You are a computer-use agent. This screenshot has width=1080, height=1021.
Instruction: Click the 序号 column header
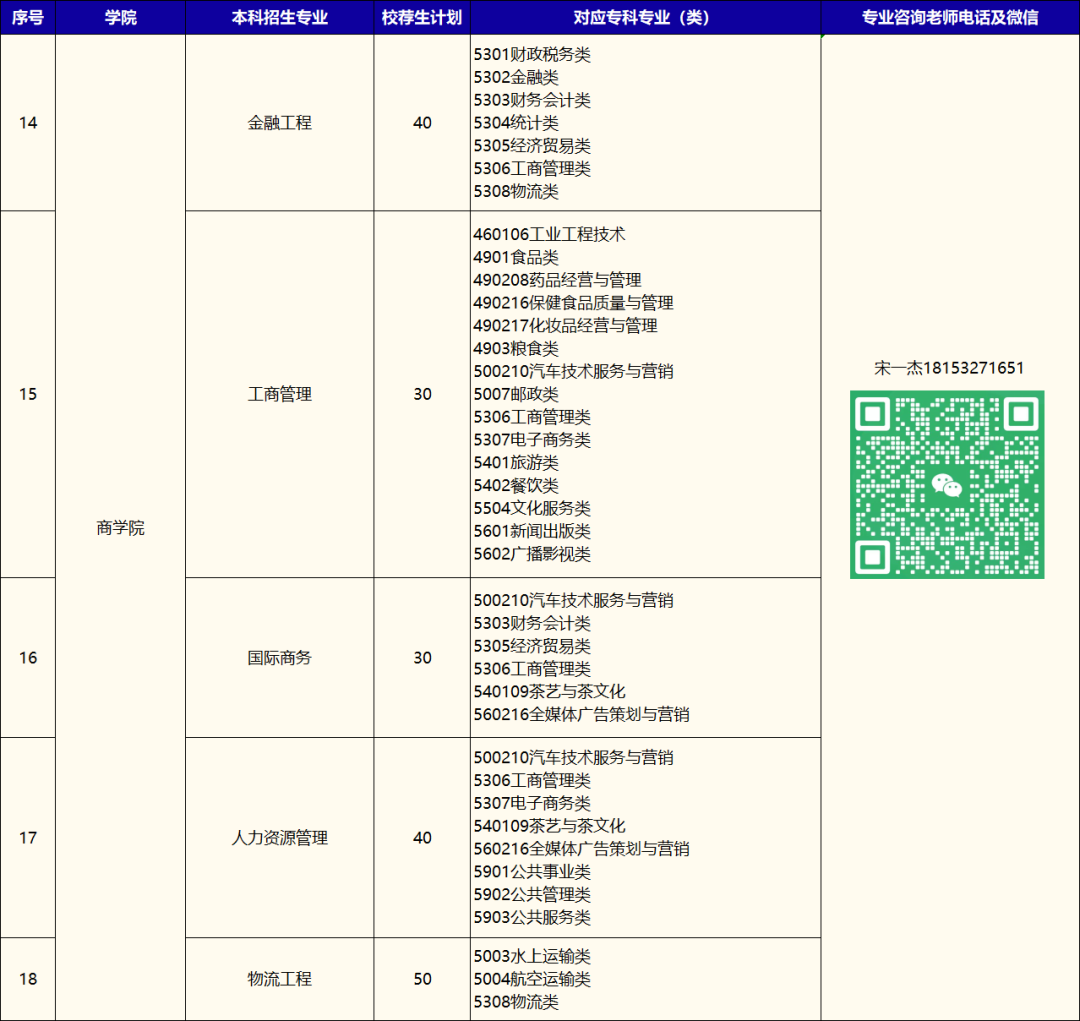28,17
